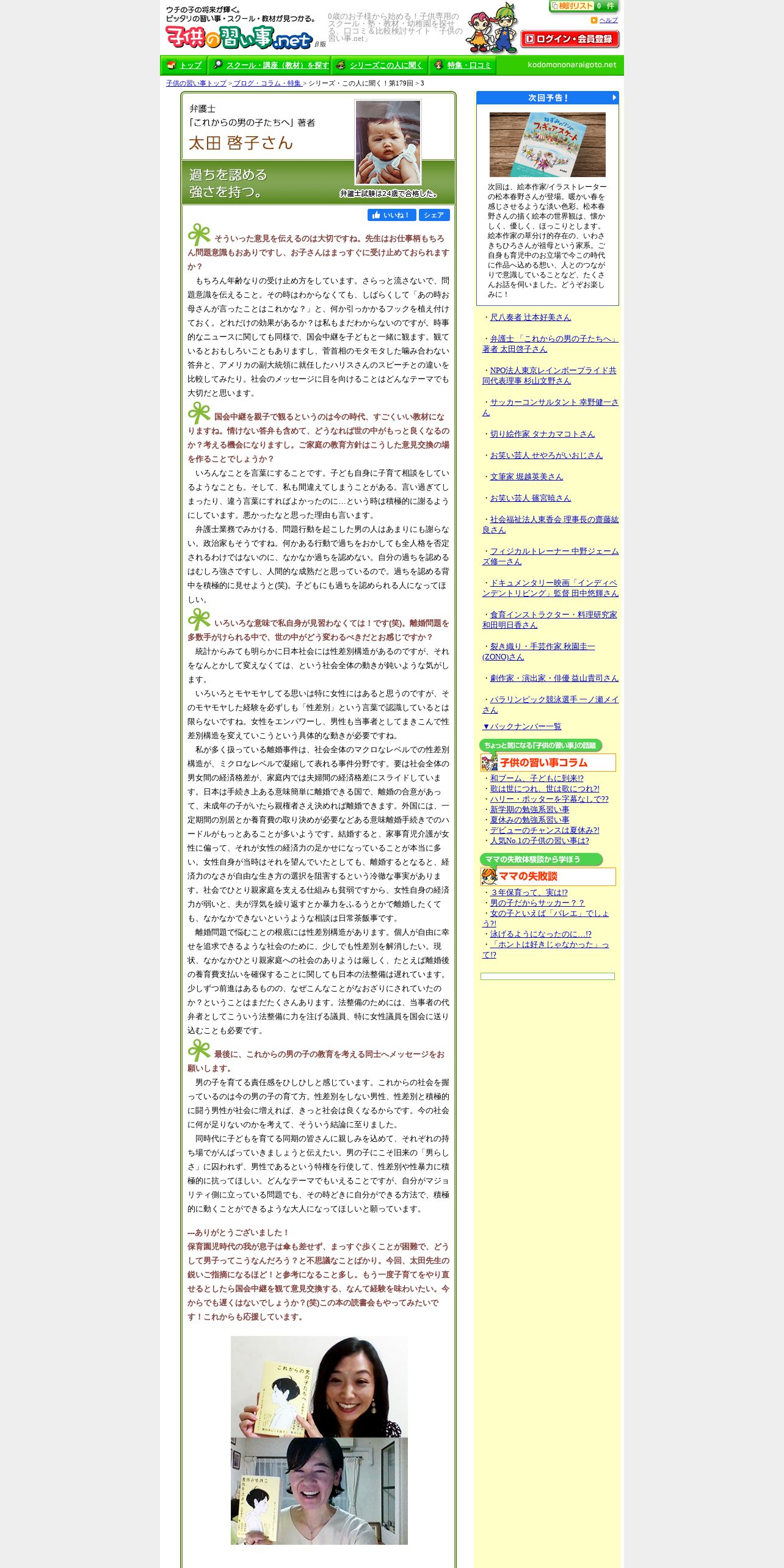Viewport: 784px width, 1568px height.
Task: Open 女の子といえば「バレエ」でしょう?! link
Action: (545, 918)
